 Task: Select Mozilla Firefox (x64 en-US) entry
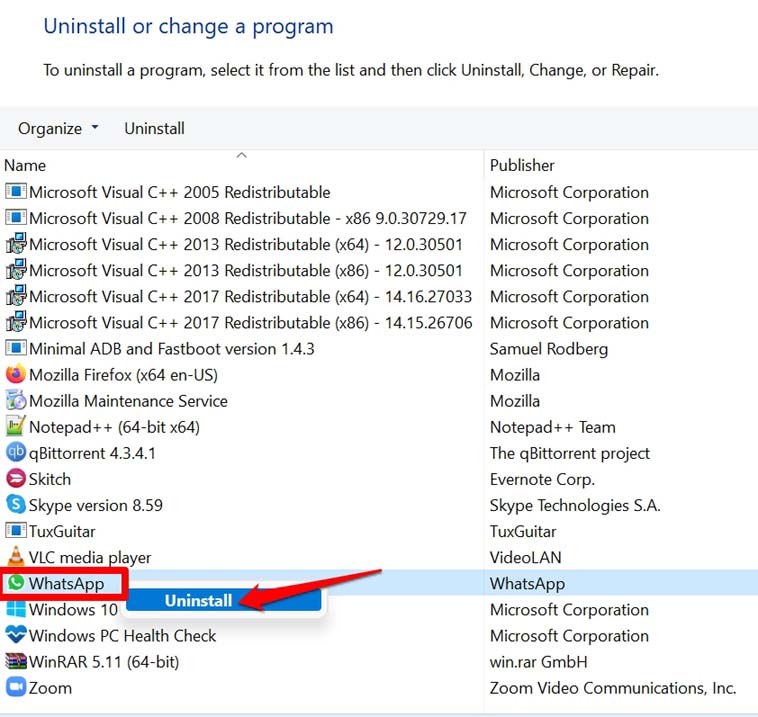pyautogui.click(x=123, y=375)
